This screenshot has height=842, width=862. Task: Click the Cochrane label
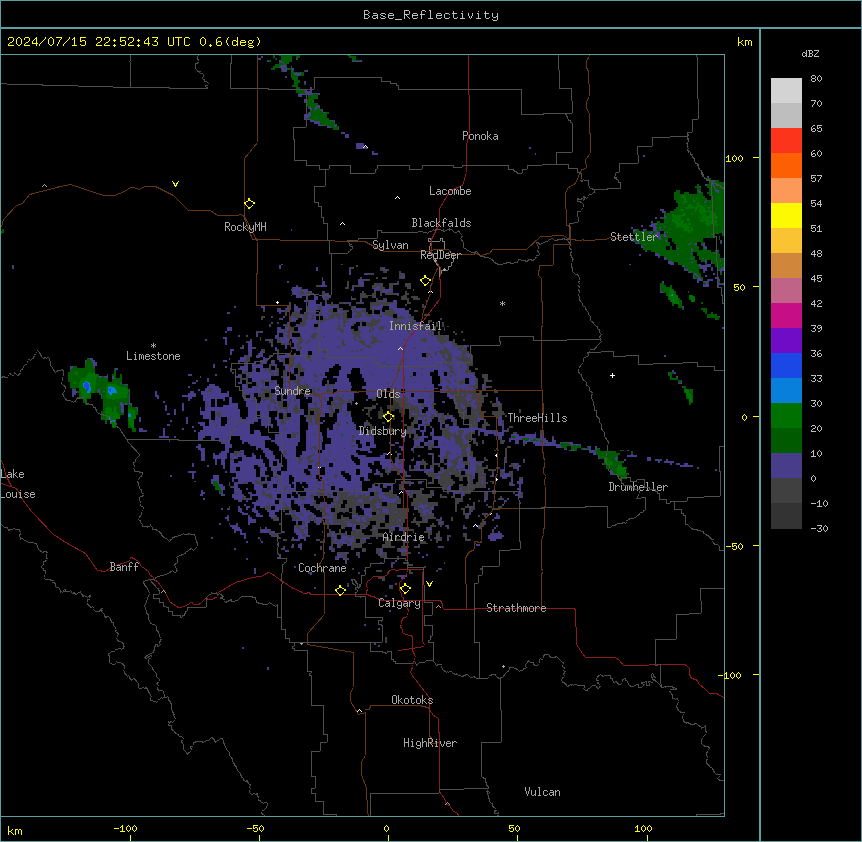tap(322, 568)
